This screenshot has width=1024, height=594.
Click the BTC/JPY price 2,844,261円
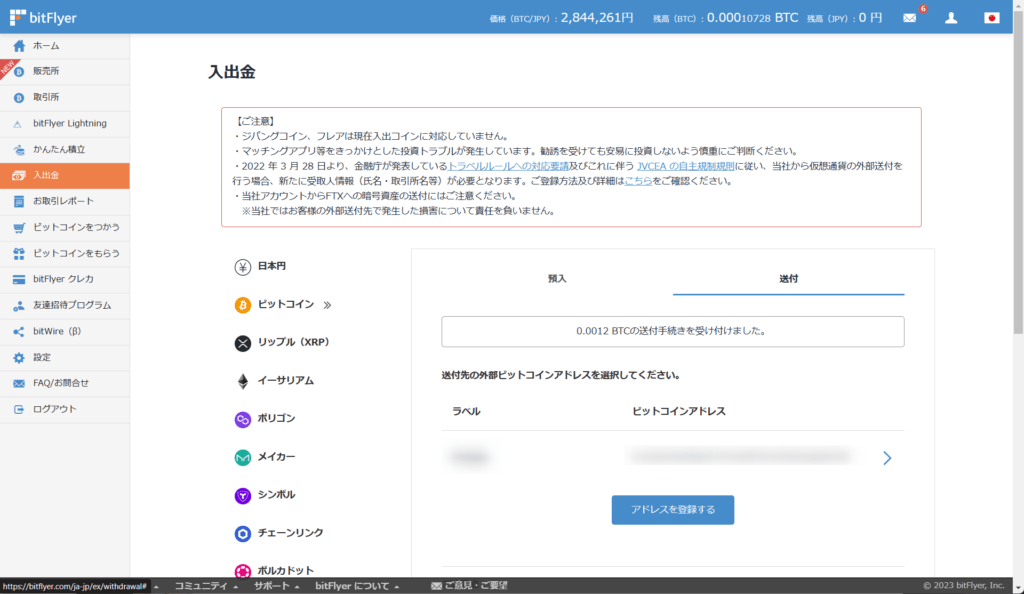[x=597, y=18]
